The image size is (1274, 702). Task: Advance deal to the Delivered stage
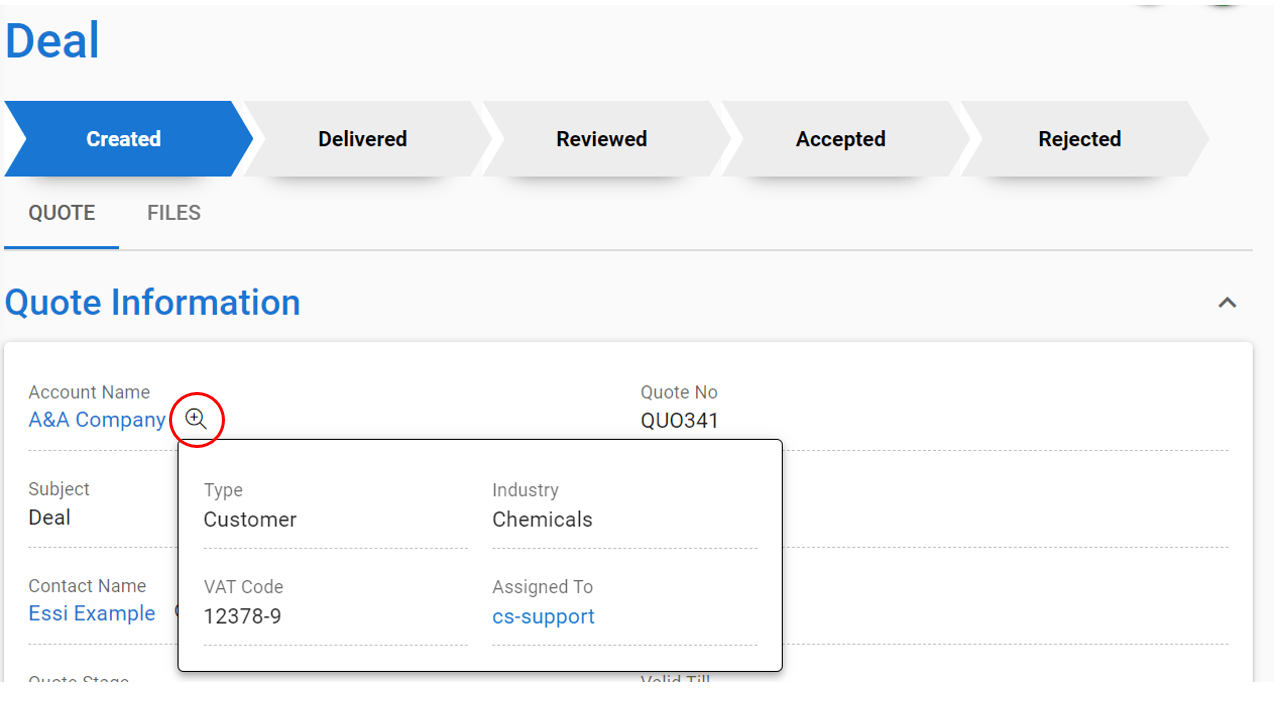click(x=362, y=139)
